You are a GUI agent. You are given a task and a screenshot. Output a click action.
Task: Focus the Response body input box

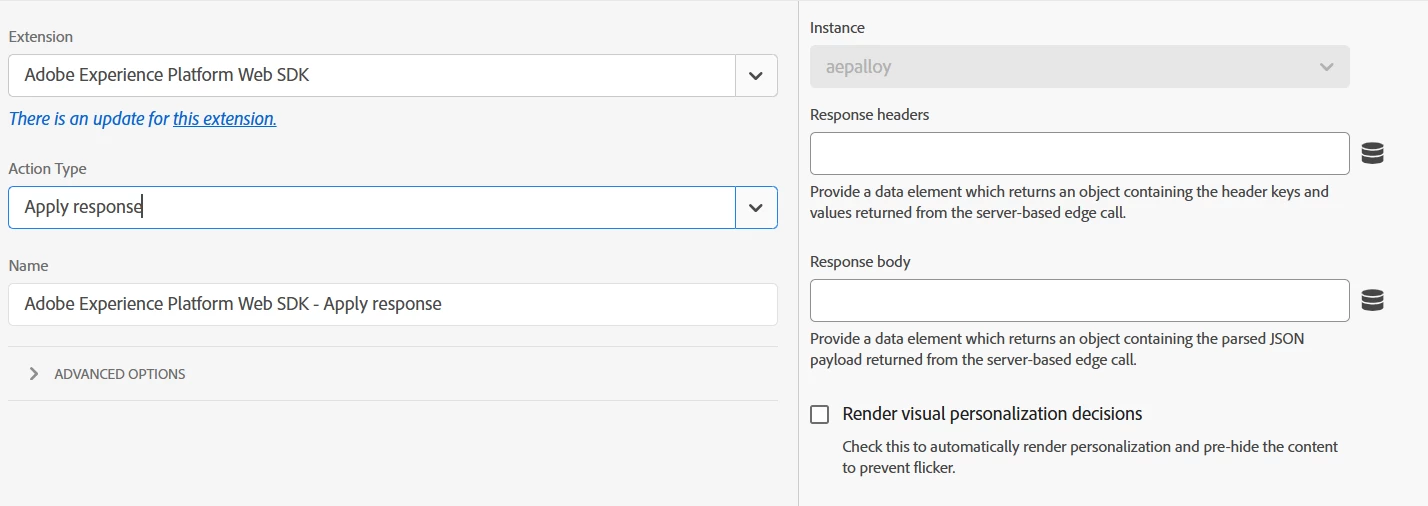(x=1079, y=300)
